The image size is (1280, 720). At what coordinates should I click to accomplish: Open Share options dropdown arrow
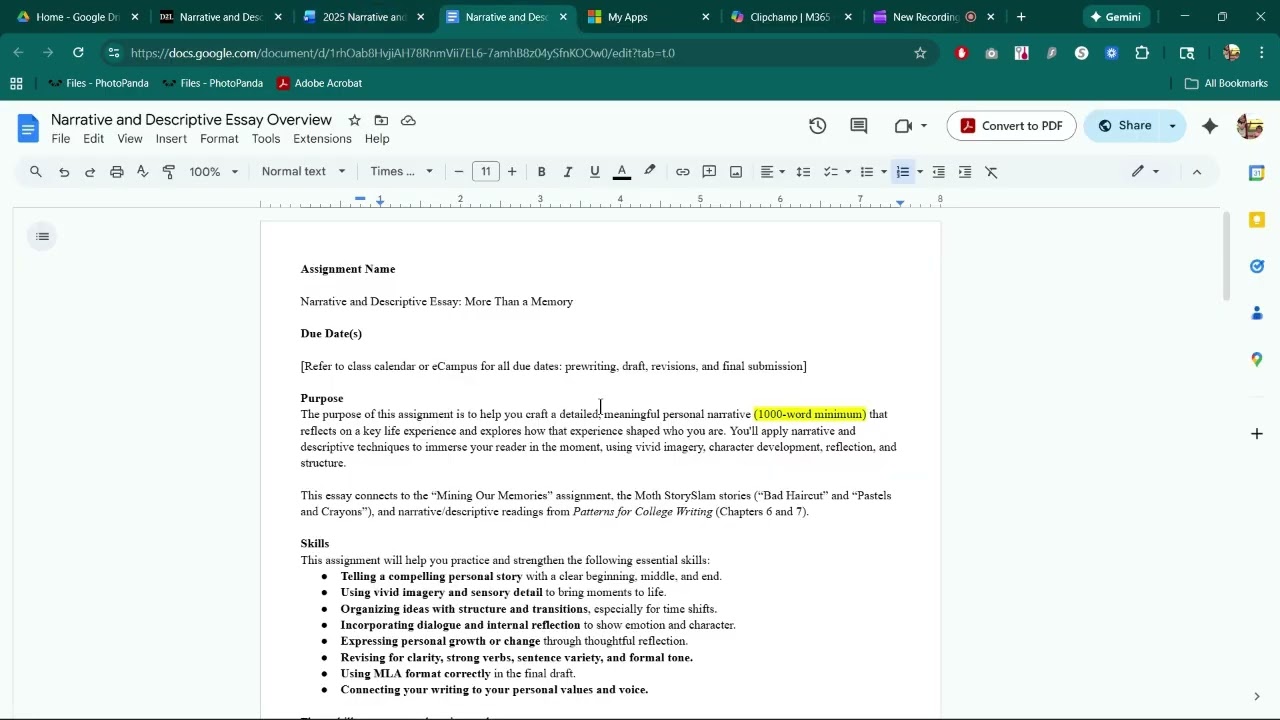click(1172, 126)
